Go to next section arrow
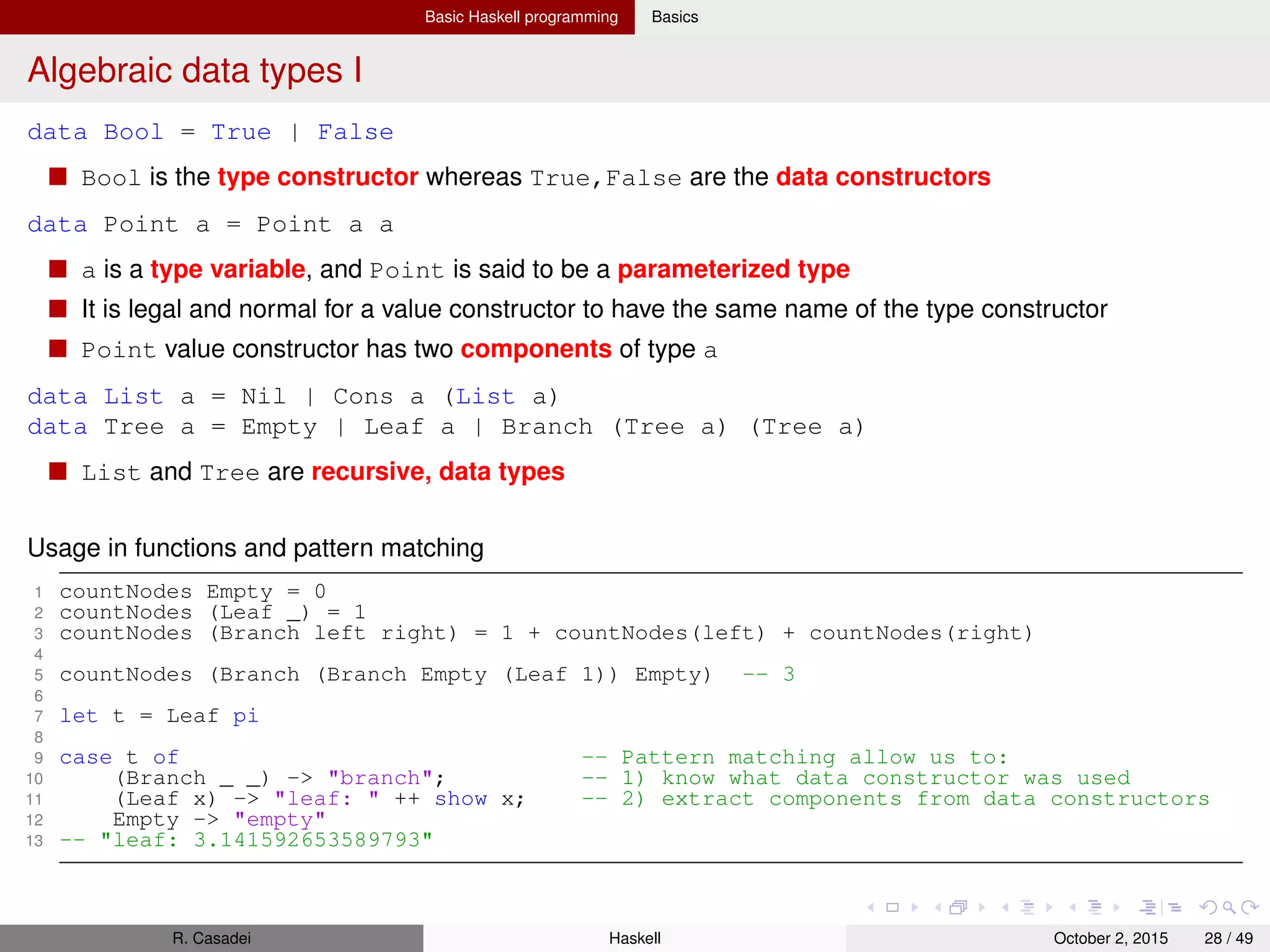Screen dimensions: 1270x952 [1116, 907]
